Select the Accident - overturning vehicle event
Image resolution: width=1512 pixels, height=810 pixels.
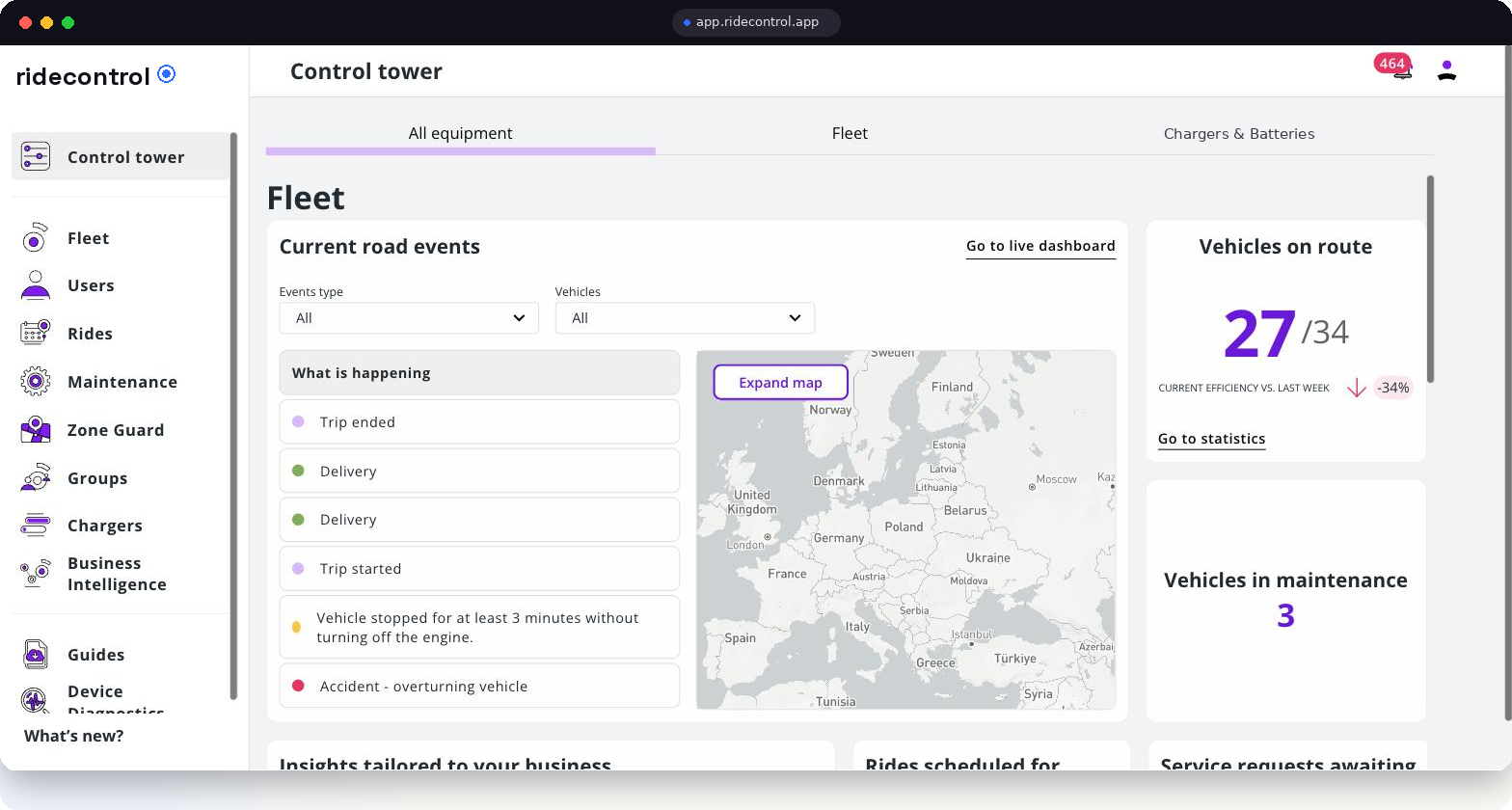(479, 686)
